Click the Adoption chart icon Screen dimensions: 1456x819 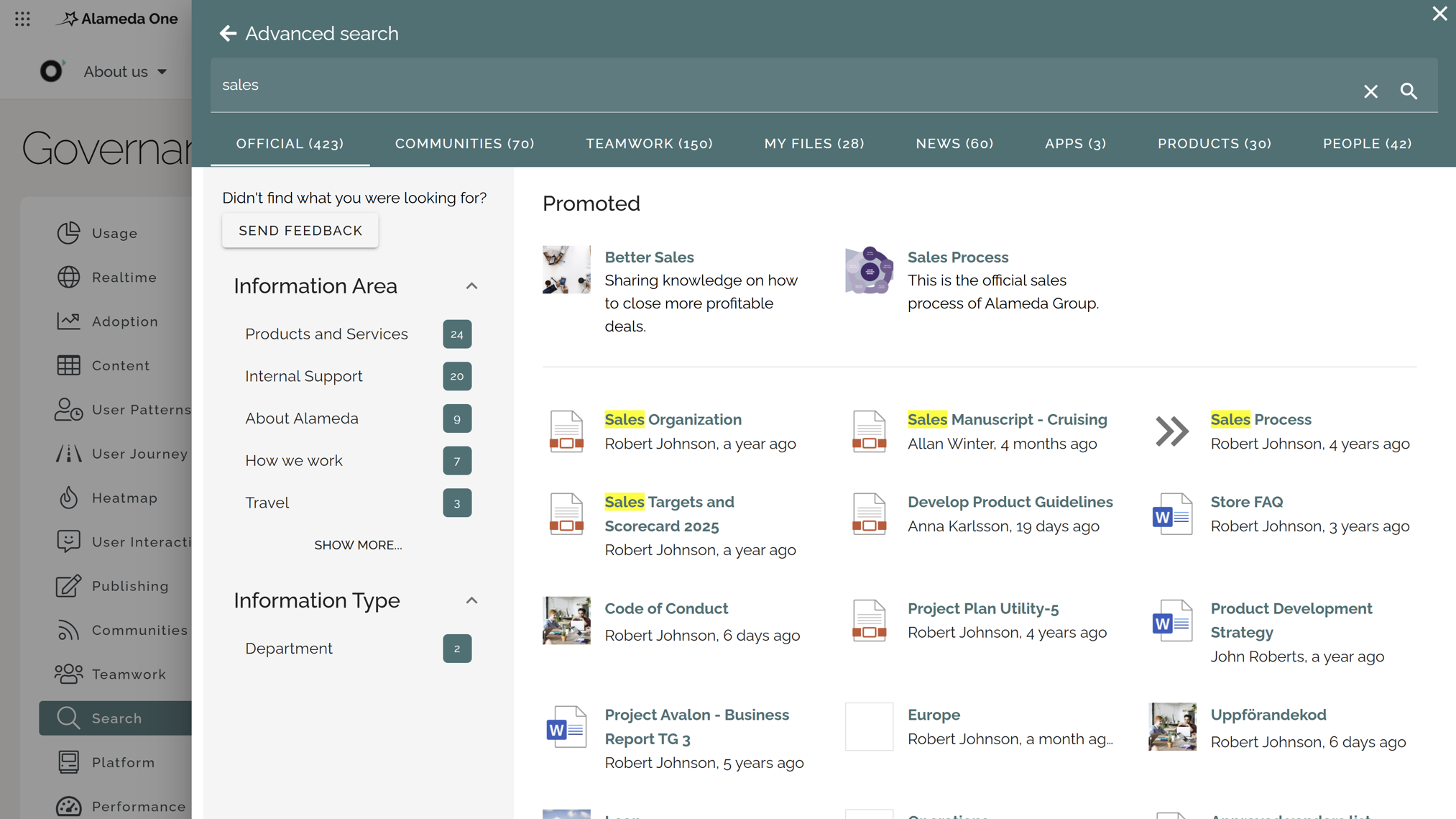pos(68,321)
